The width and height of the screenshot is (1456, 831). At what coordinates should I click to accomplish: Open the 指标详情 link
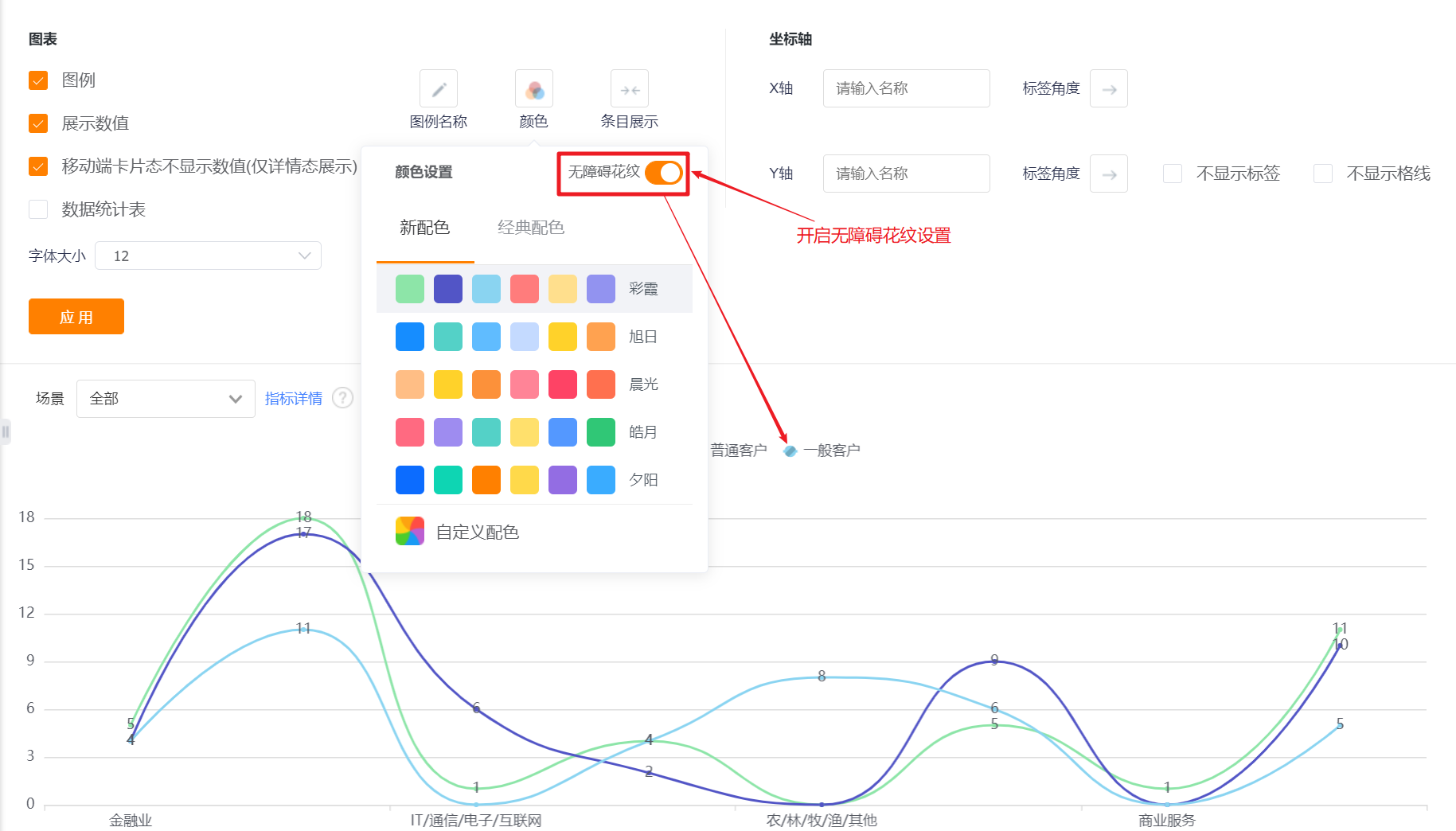tap(294, 399)
